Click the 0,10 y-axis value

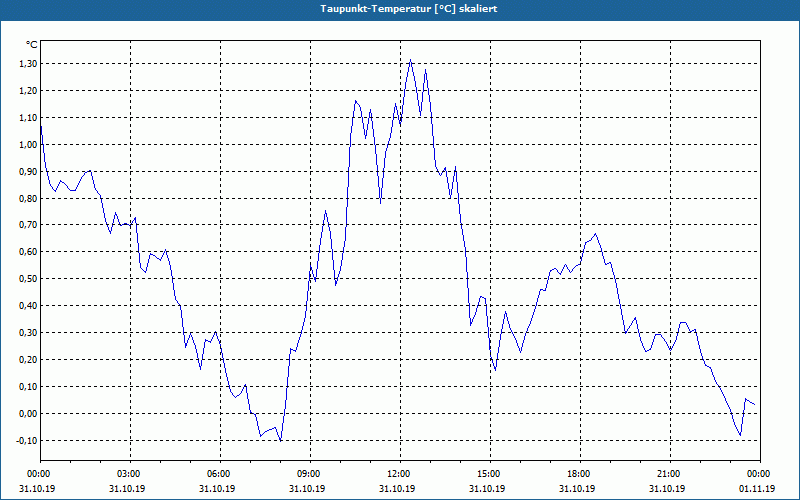[x=28, y=387]
